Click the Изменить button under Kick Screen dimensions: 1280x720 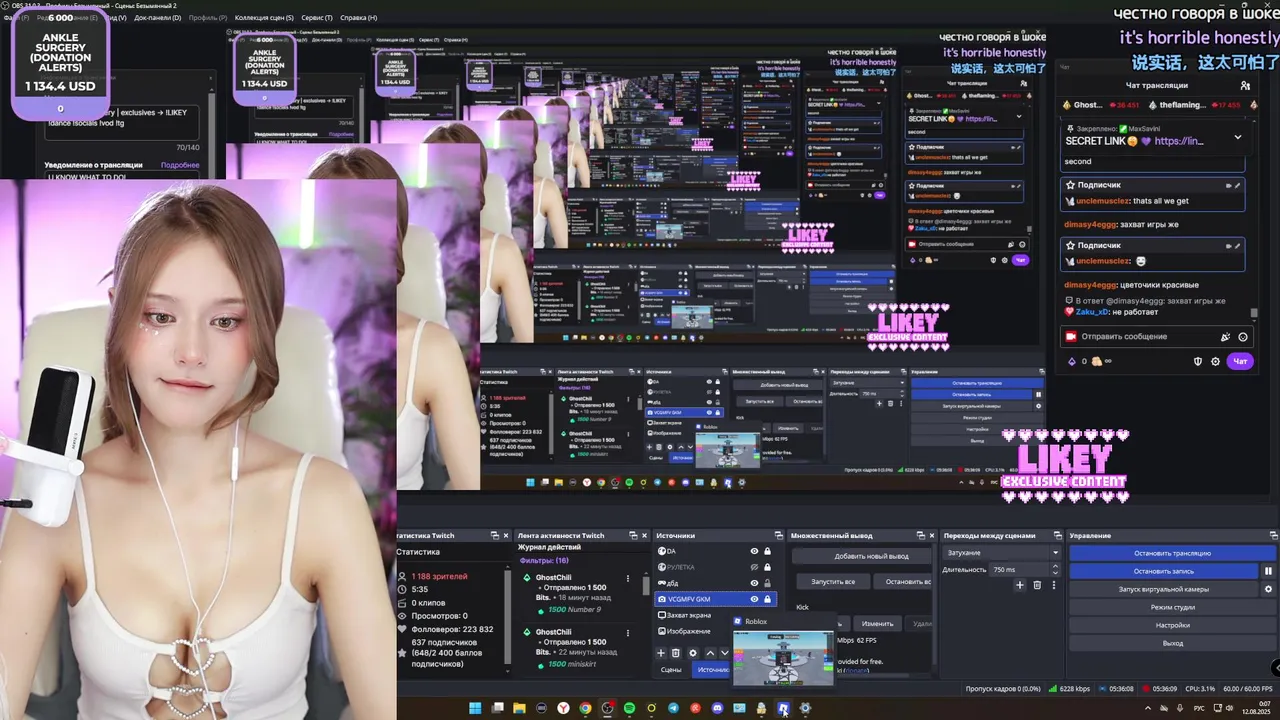pos(877,623)
